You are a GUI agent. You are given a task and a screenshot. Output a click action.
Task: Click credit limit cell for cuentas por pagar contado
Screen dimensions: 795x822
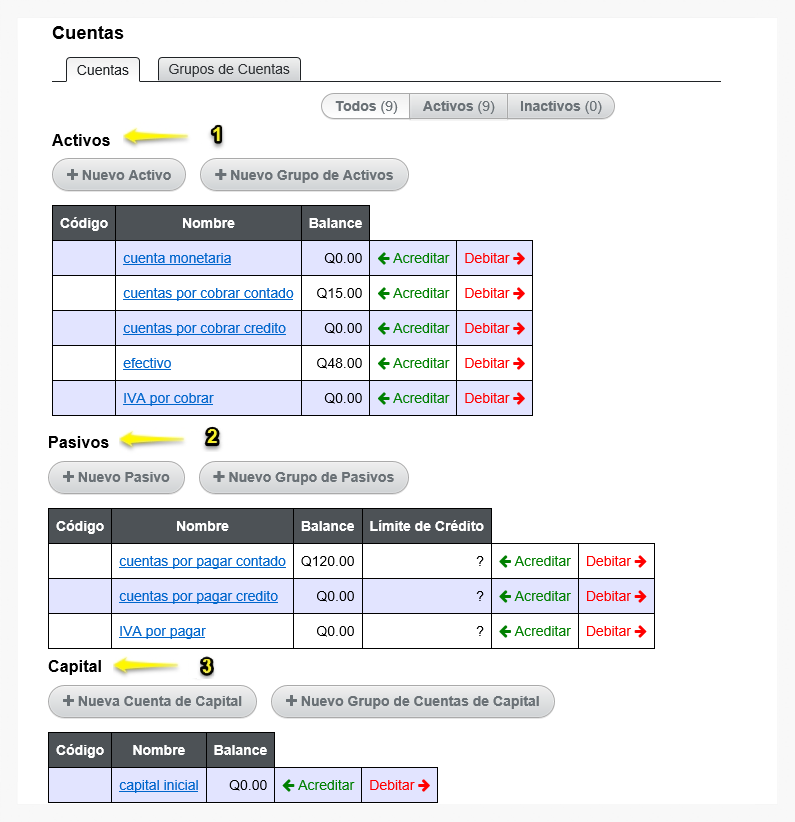[x=427, y=561]
